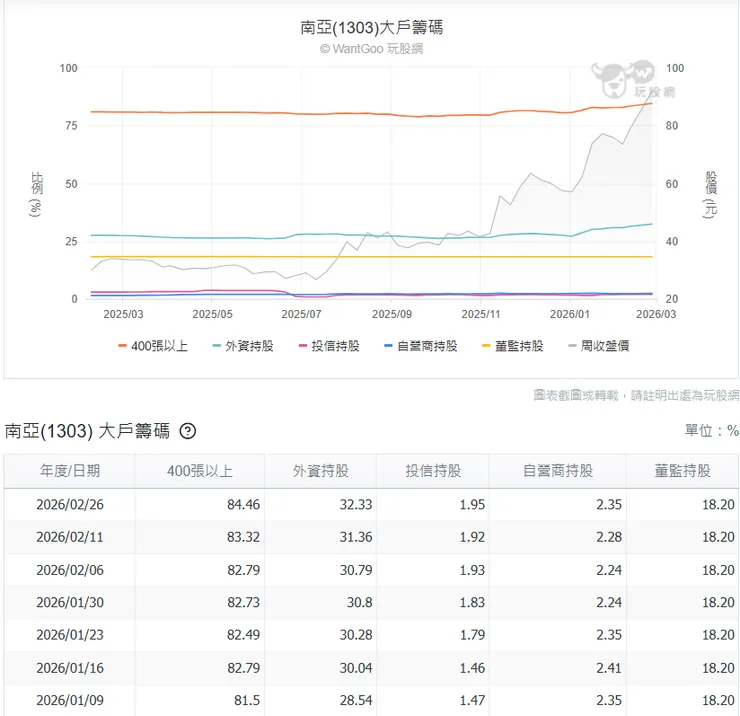Viewport: 740px width, 716px height.
Task: Click the 投信持股 value 1.92
Action: pyautogui.click(x=472, y=537)
